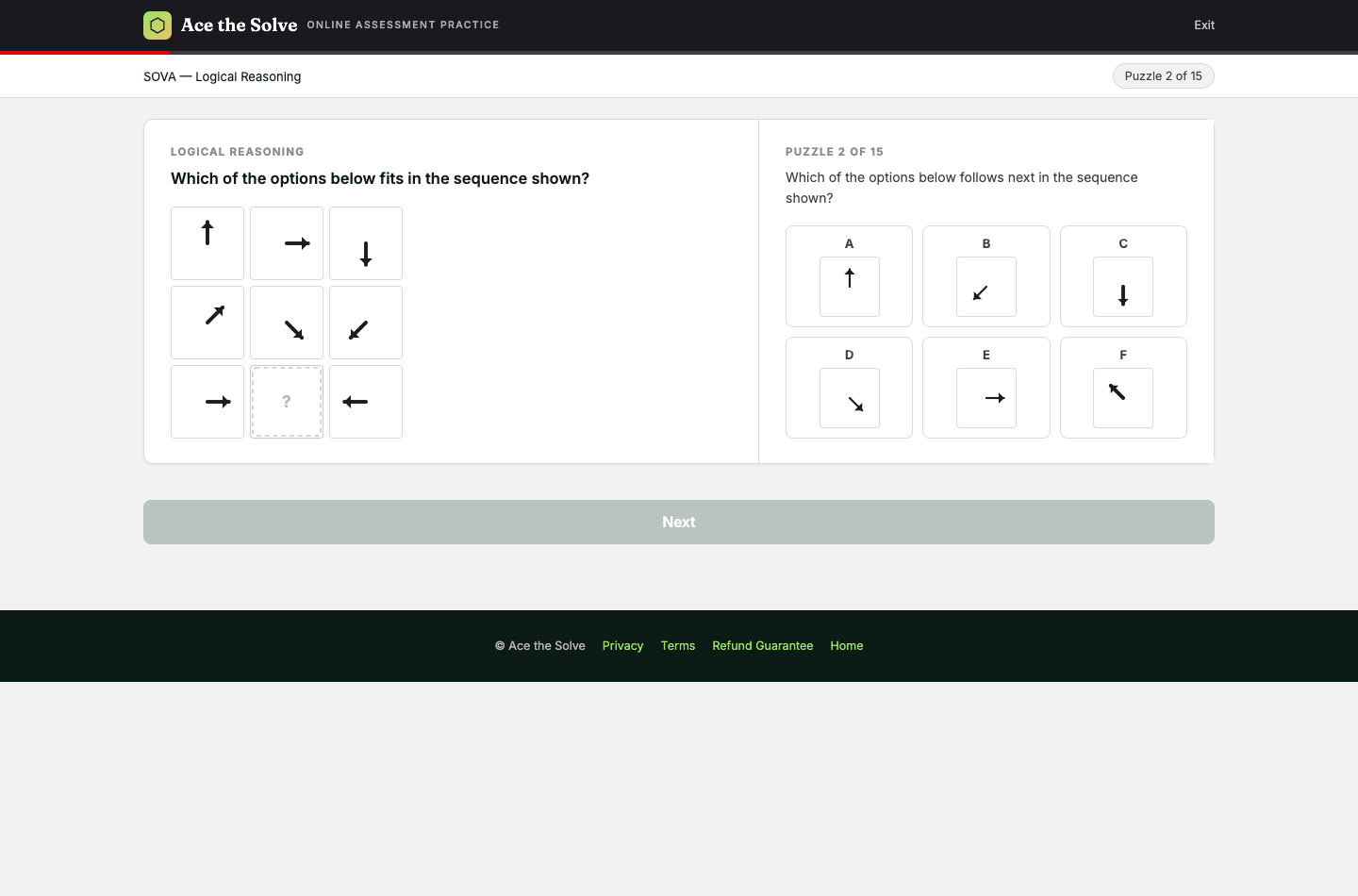
Task: Click the up-right diagonal arrow grid cell
Action: click(207, 323)
